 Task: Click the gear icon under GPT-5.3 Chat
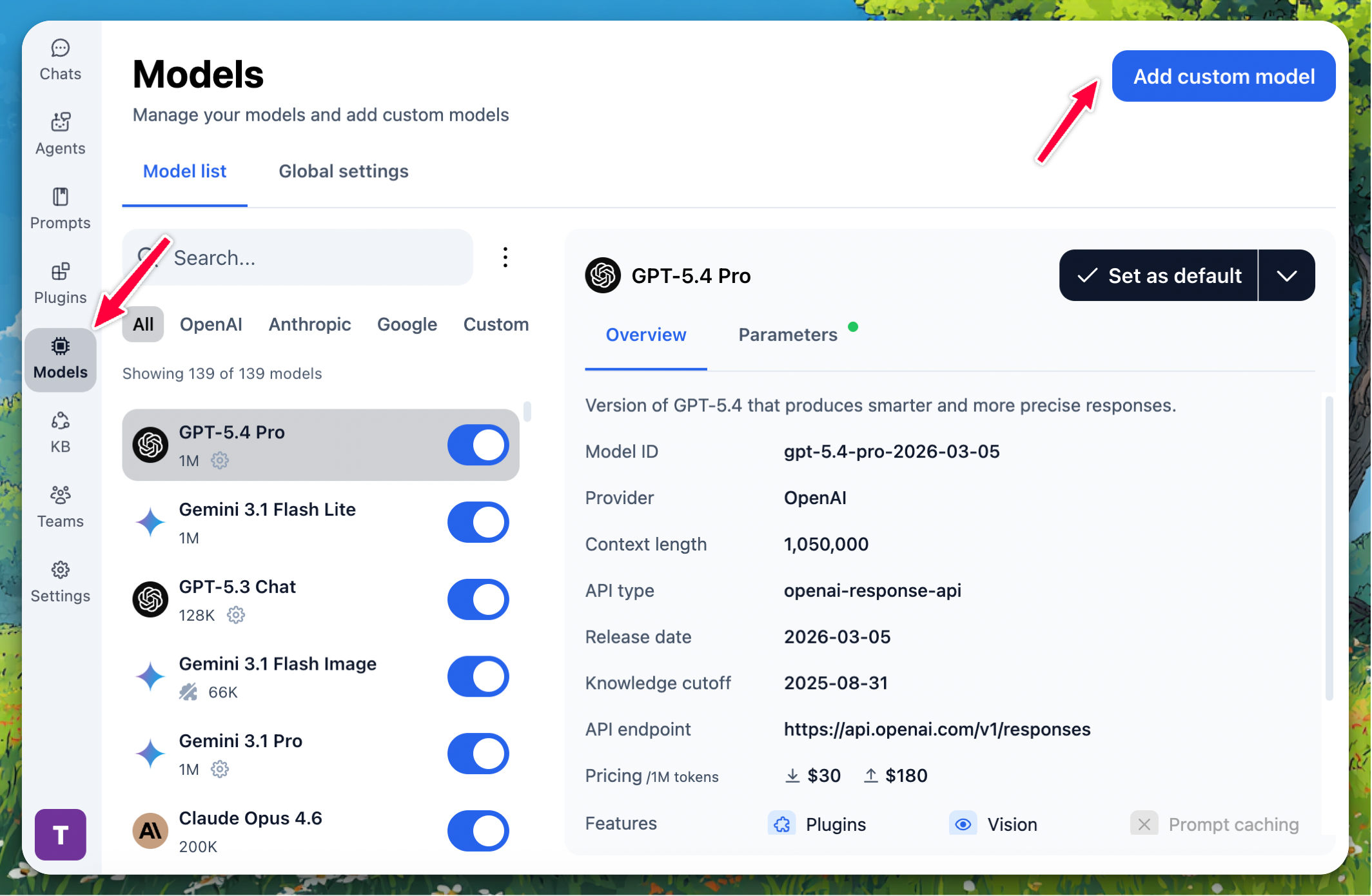[236, 615]
